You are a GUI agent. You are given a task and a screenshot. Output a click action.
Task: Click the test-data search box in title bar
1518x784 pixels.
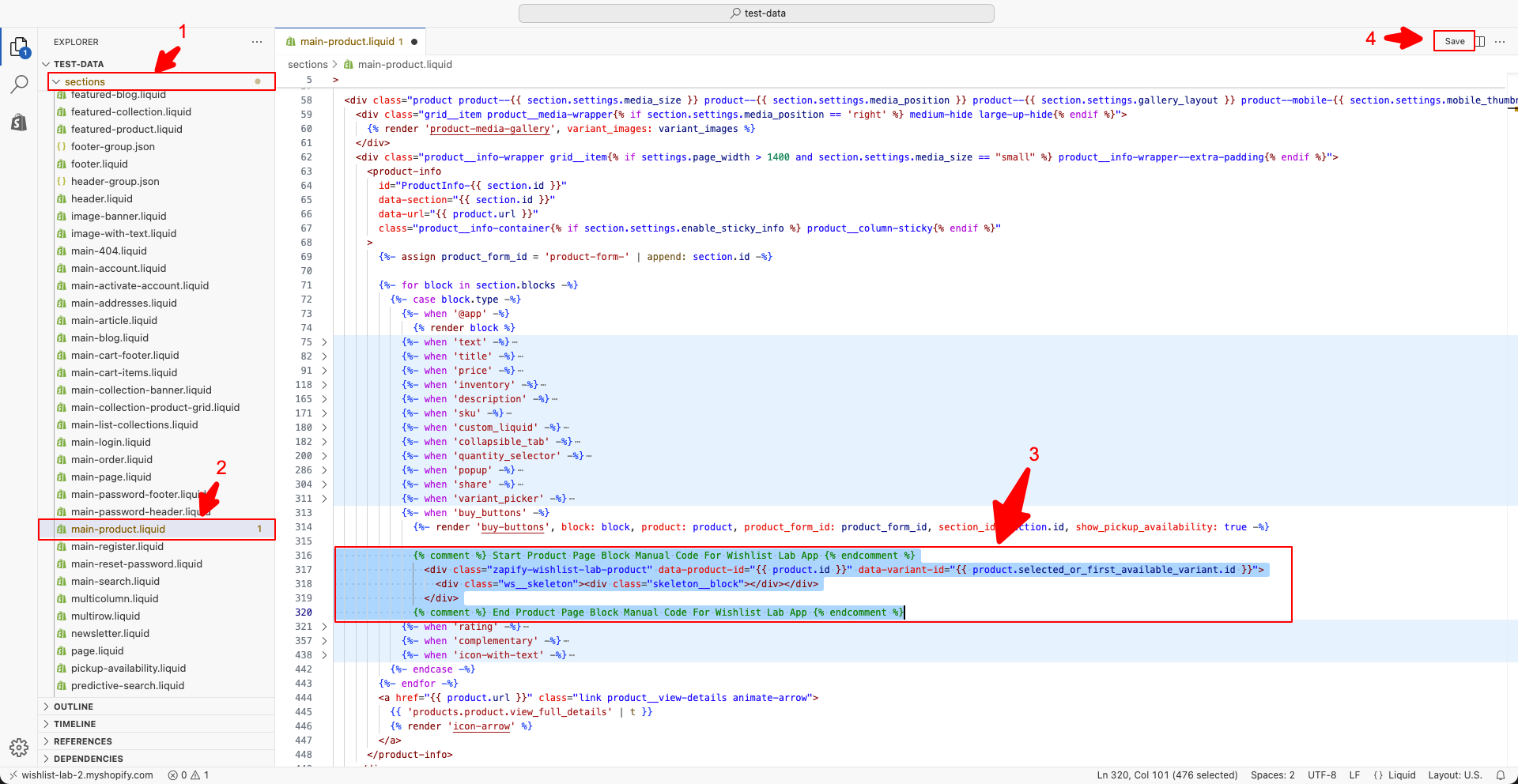[x=757, y=13]
